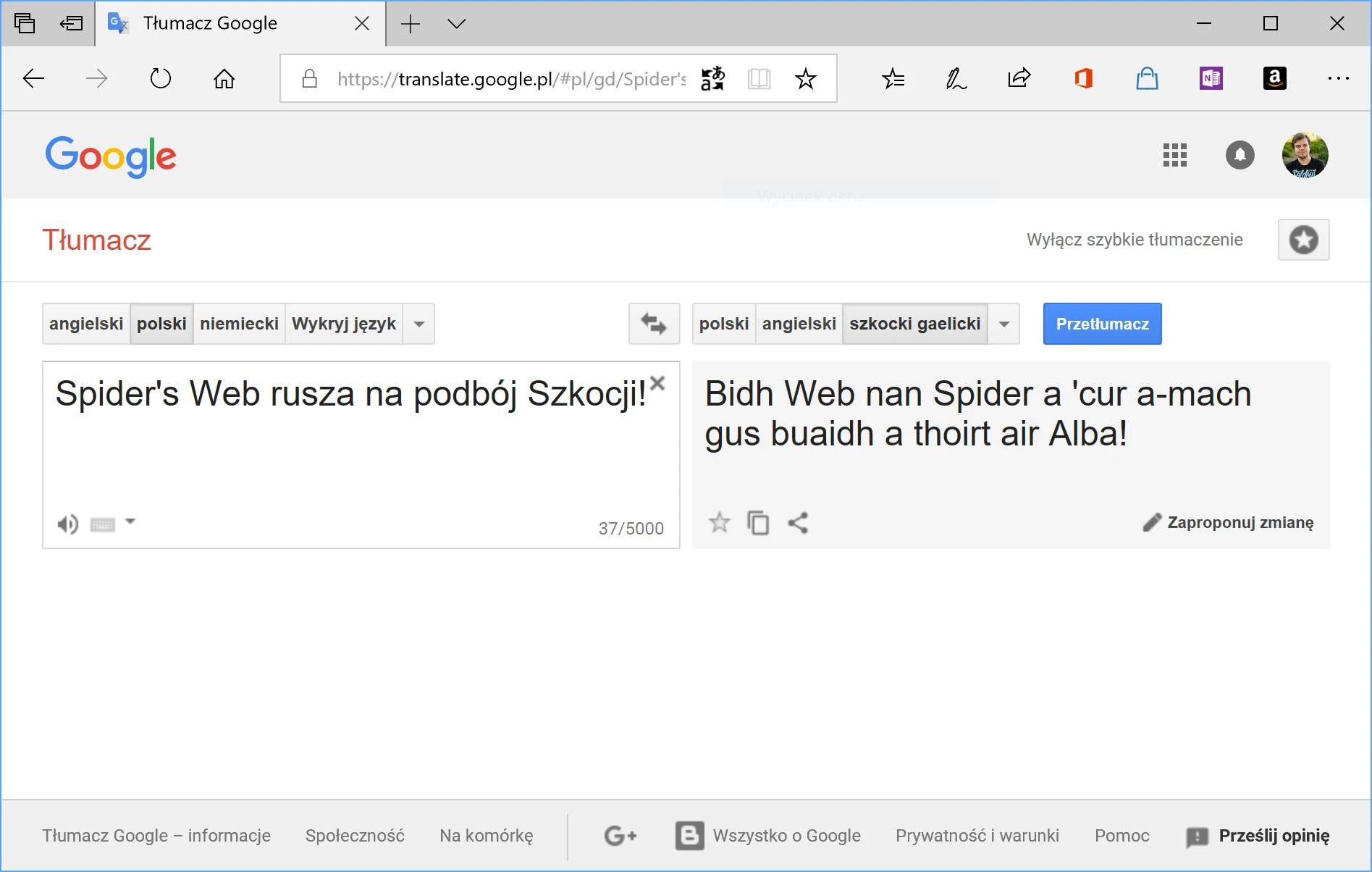Click the Tłumacz heading link

pos(96,240)
